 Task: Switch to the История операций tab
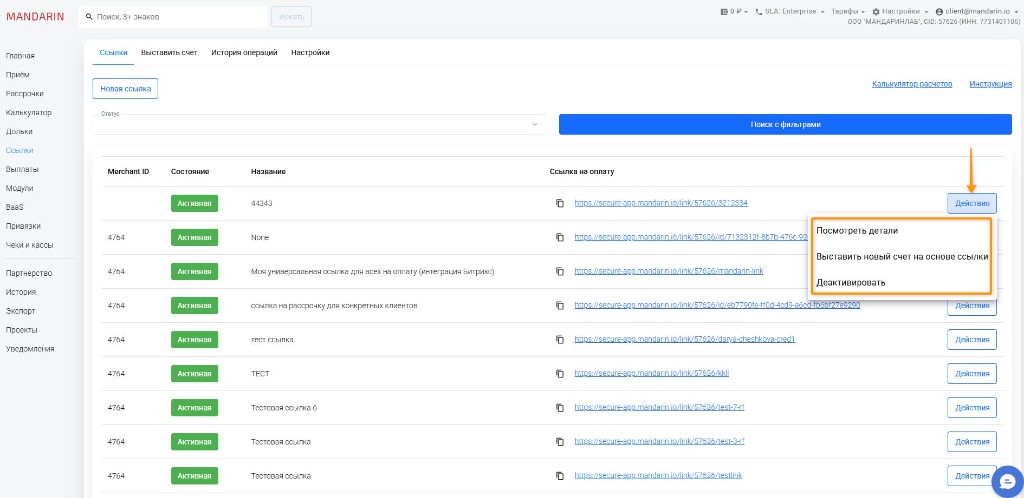[x=244, y=52]
